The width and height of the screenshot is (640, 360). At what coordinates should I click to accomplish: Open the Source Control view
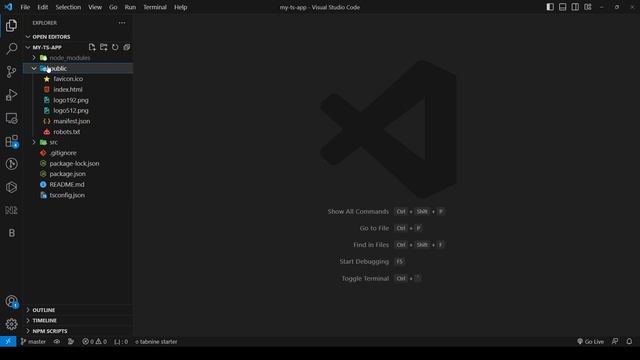pyautogui.click(x=11, y=71)
